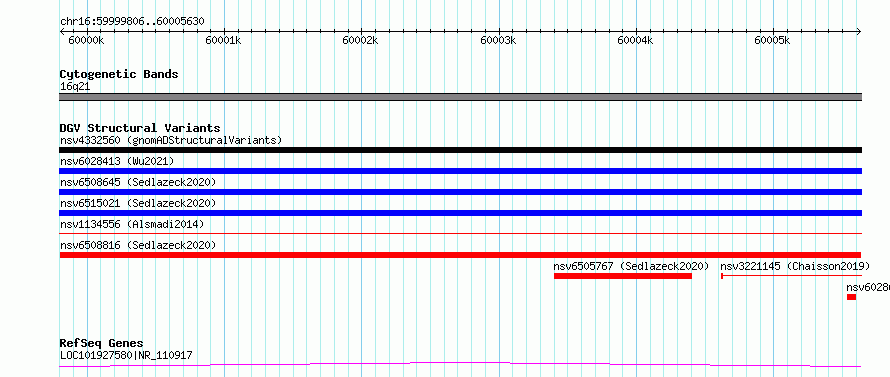Open the nsv6028413 (Wu2021) label

click(117, 161)
